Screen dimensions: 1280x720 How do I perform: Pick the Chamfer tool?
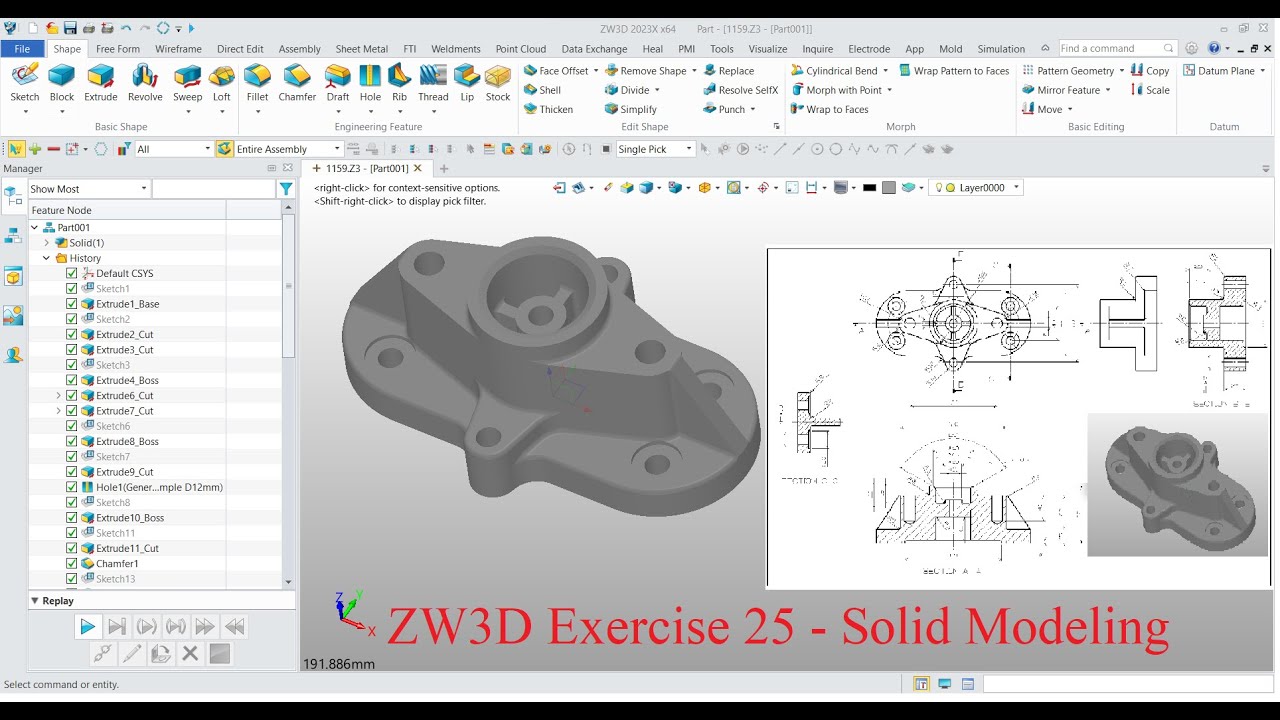(297, 82)
